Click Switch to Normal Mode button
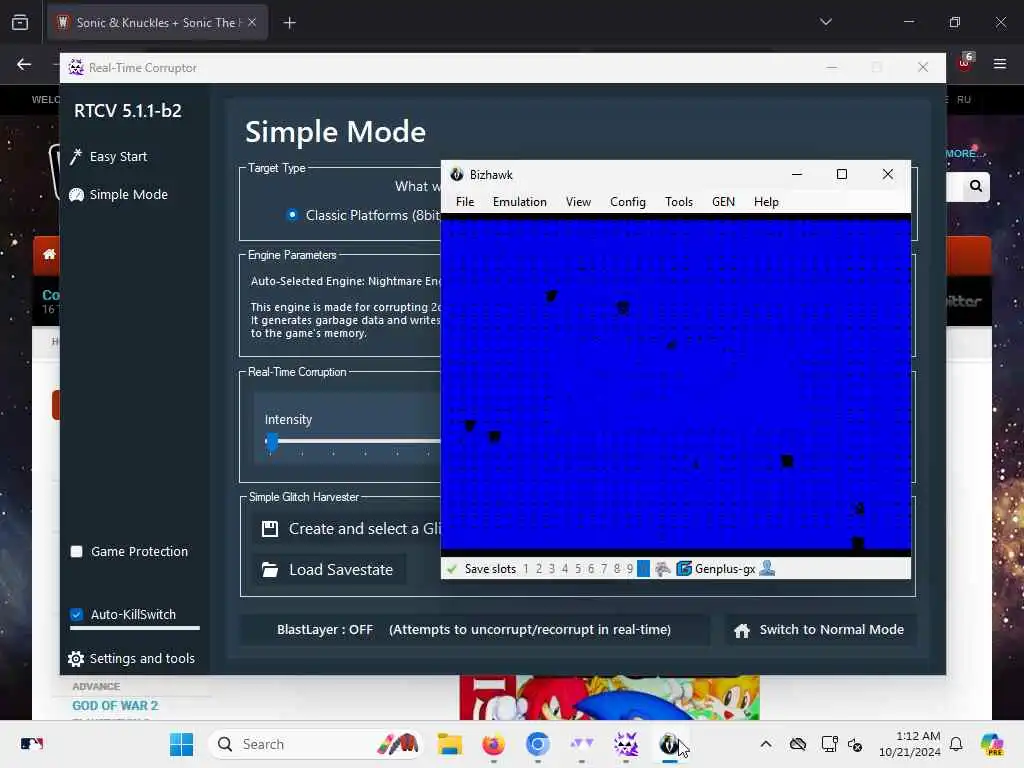This screenshot has height=768, width=1024. (x=820, y=630)
